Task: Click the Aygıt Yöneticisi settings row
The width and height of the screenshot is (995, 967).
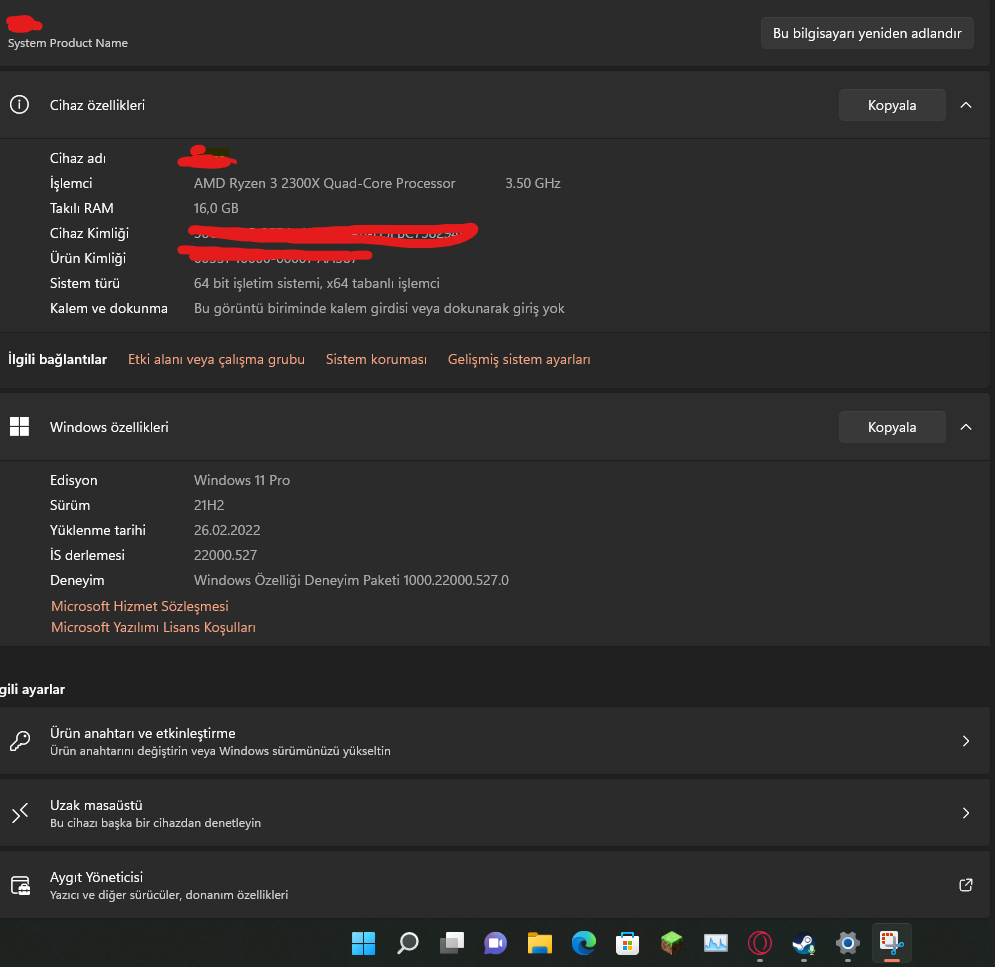Action: pos(495,885)
